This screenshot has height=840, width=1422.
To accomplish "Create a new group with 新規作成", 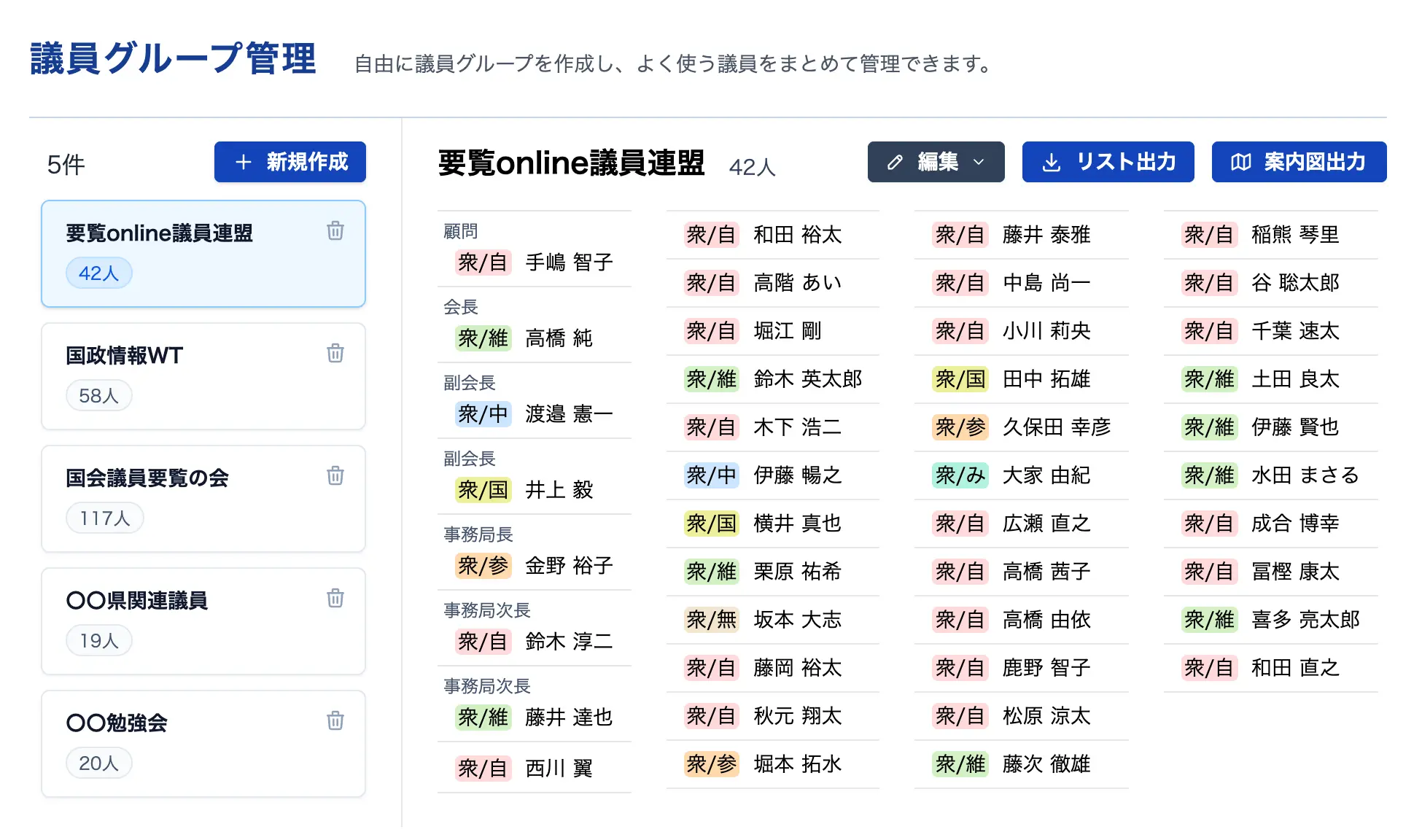I will tap(290, 162).
